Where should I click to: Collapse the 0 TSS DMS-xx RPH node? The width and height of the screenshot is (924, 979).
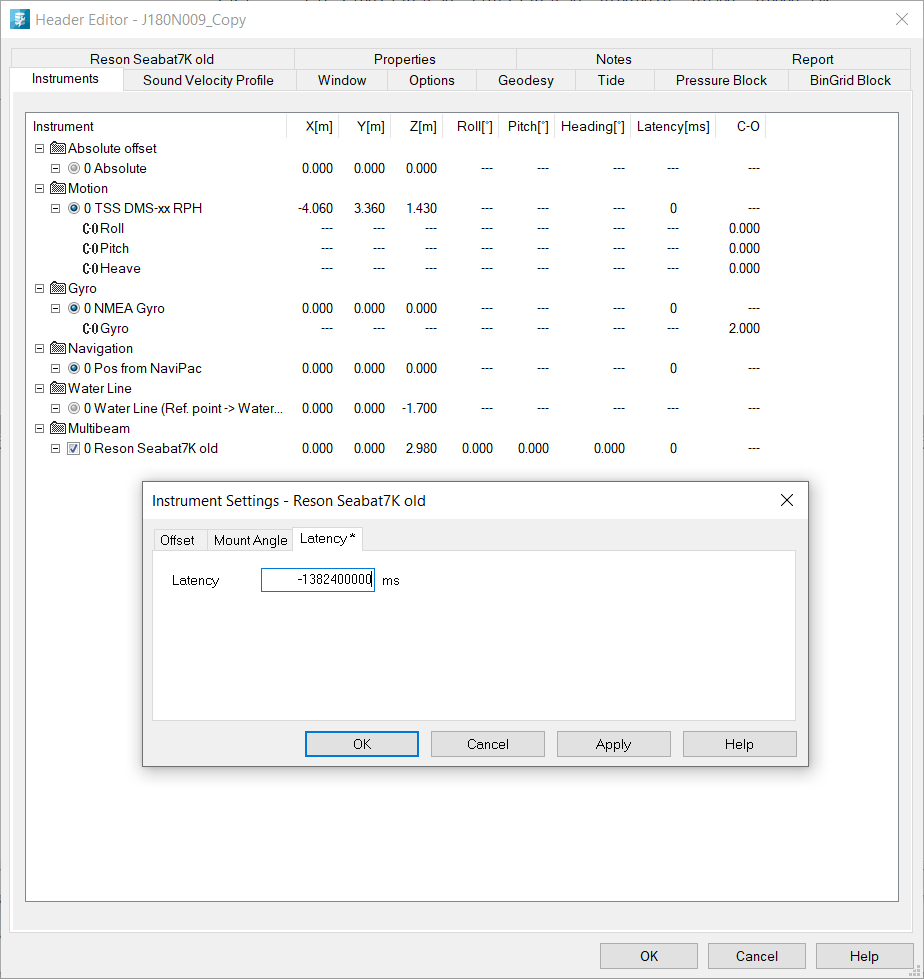56,209
